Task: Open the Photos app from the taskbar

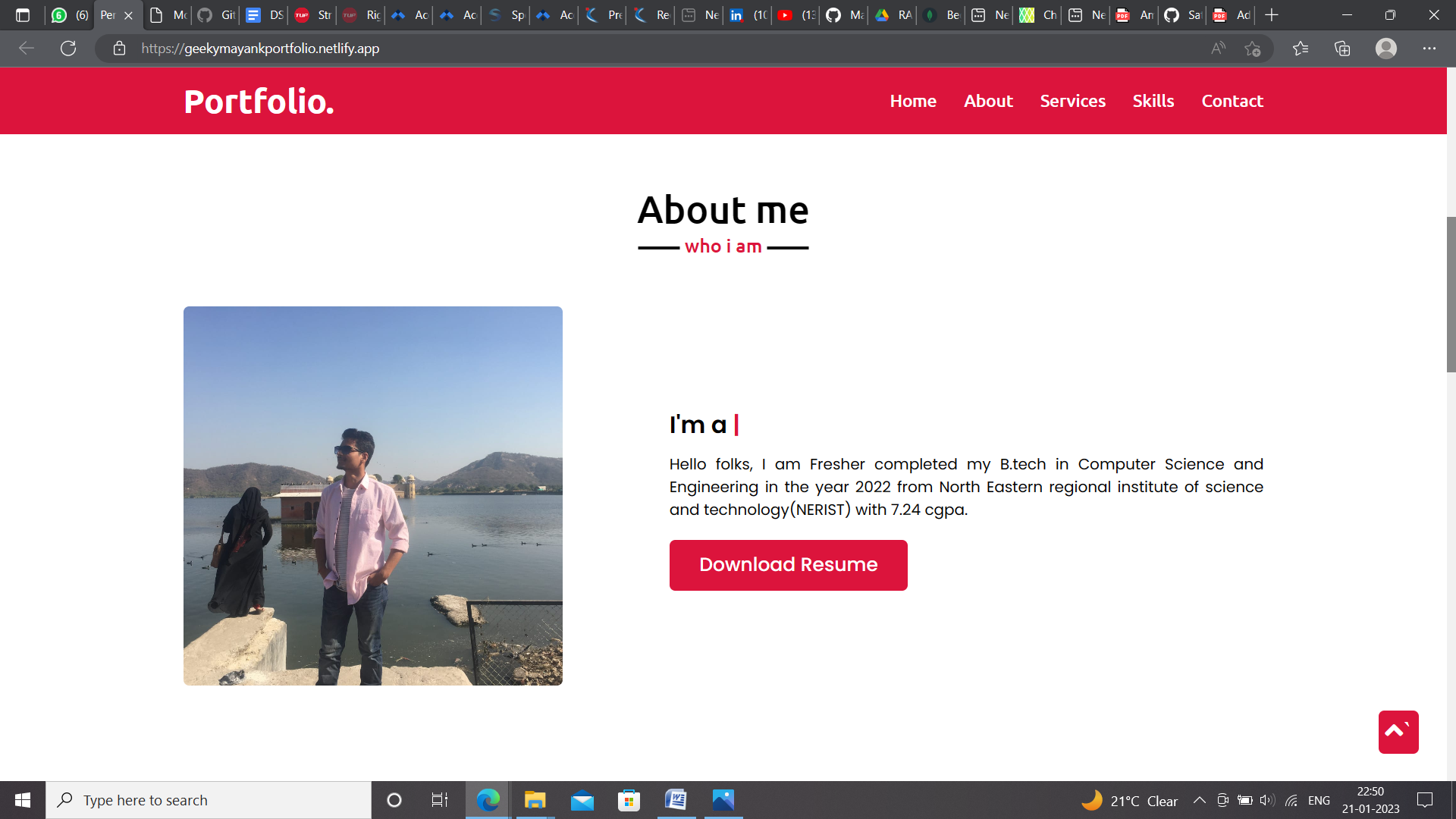Action: tap(723, 800)
